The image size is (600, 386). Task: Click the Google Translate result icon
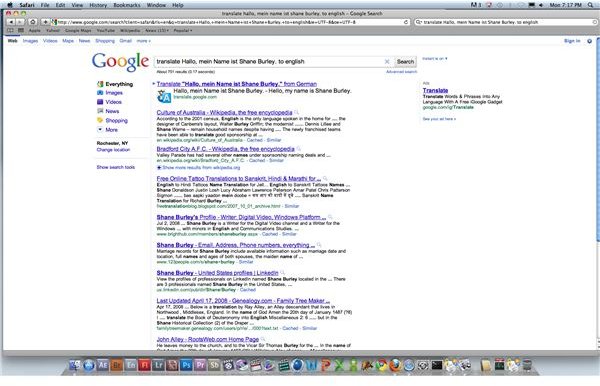tap(164, 96)
